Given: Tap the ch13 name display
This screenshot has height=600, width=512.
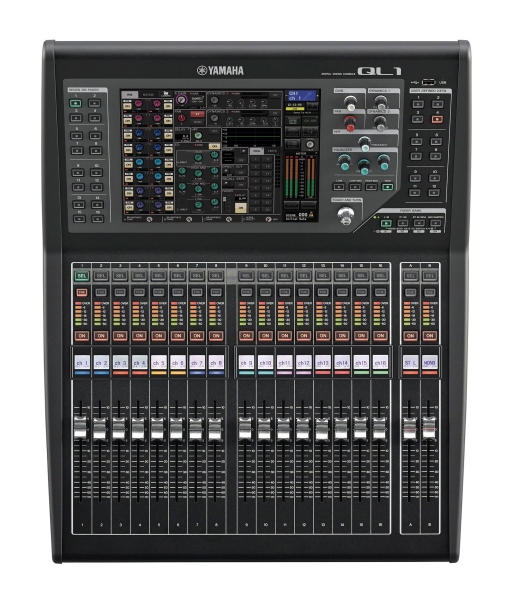Looking at the screenshot, I should 323,362.
